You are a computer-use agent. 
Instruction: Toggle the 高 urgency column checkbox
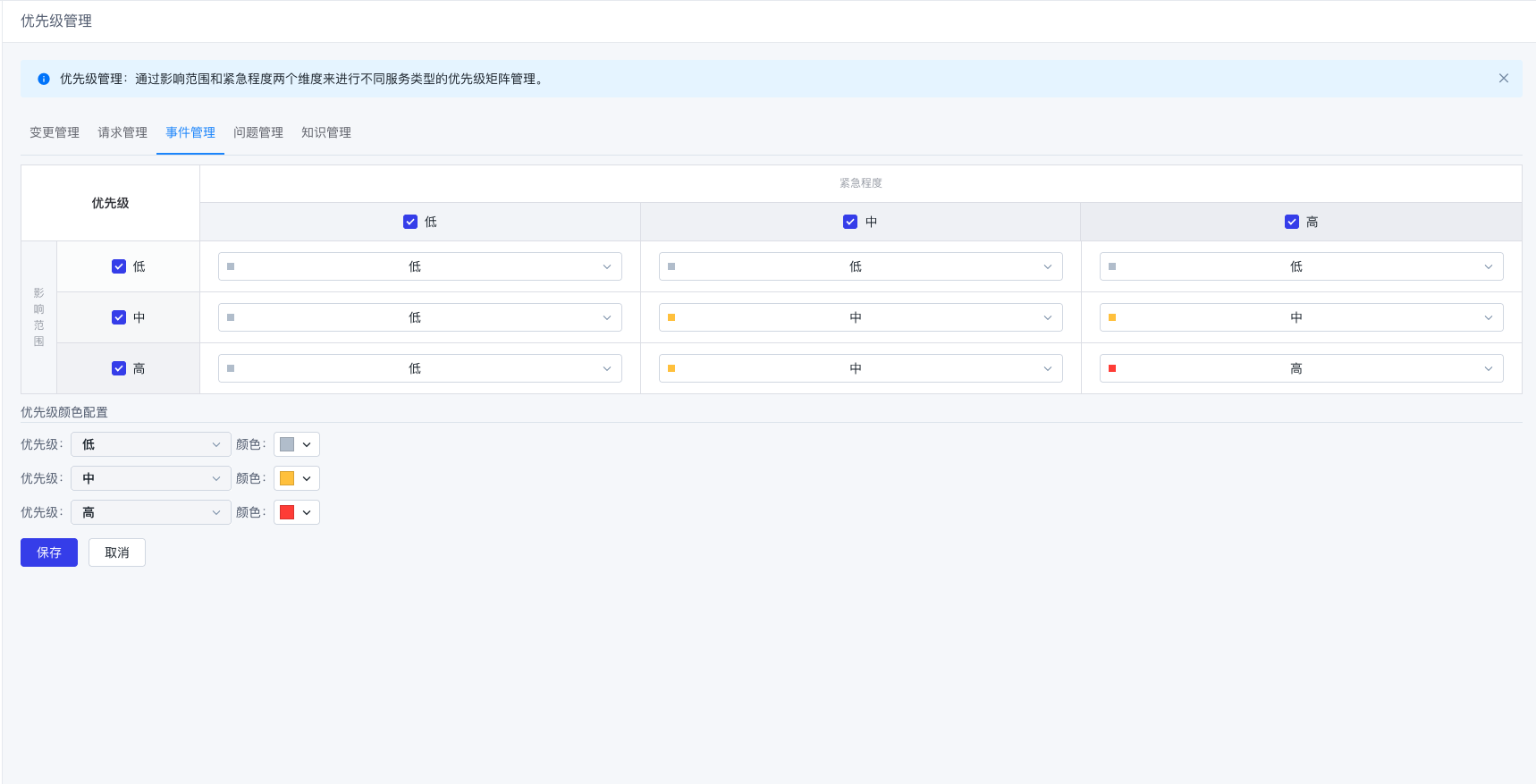tap(1291, 222)
